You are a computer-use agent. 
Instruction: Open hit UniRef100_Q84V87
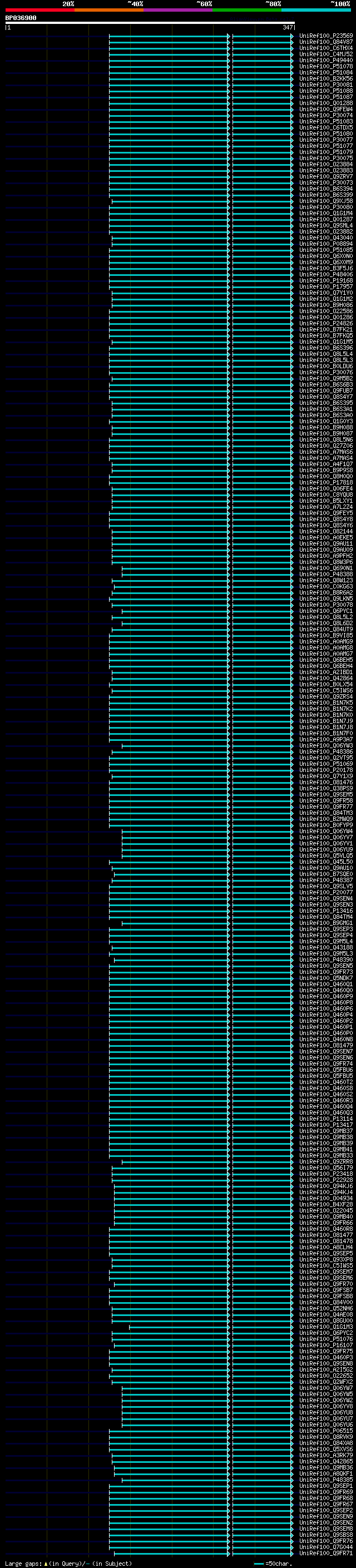[x=326, y=42]
